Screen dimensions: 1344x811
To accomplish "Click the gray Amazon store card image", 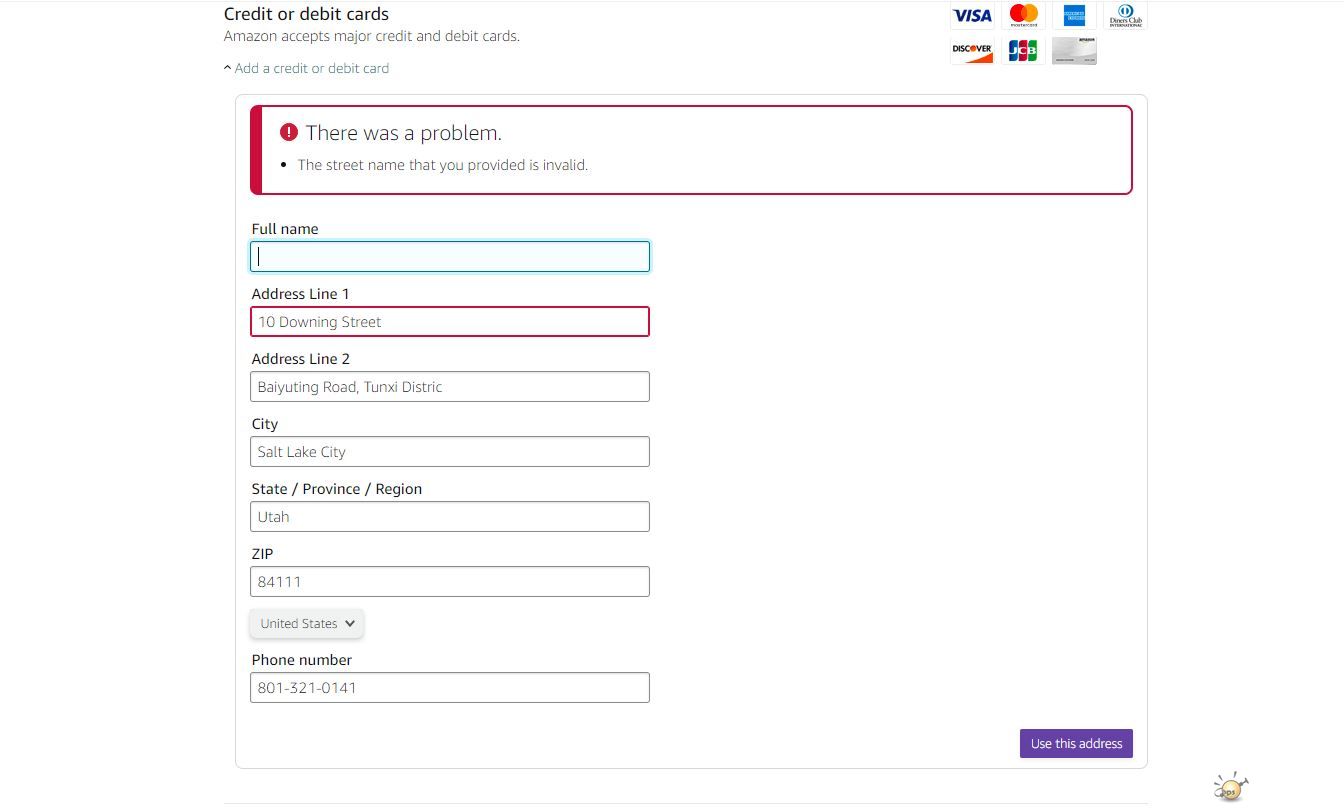I will (x=1074, y=50).
